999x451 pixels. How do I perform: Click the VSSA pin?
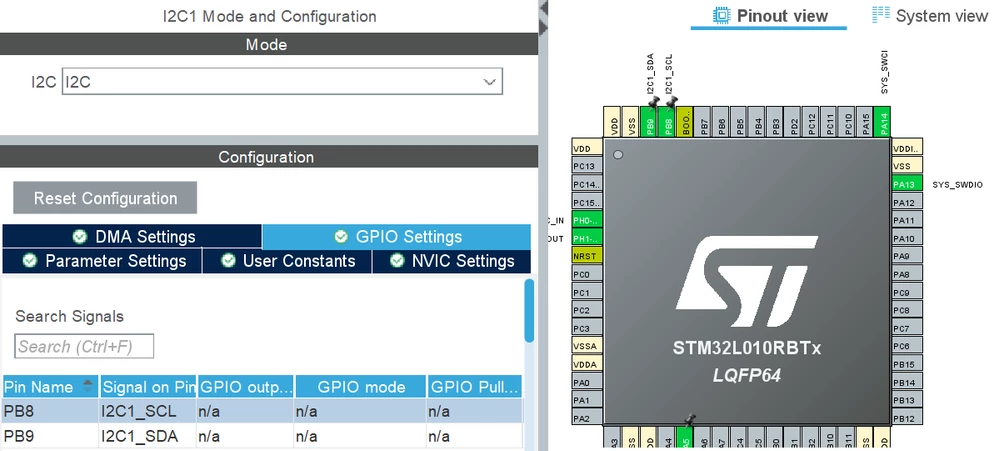[x=587, y=347]
